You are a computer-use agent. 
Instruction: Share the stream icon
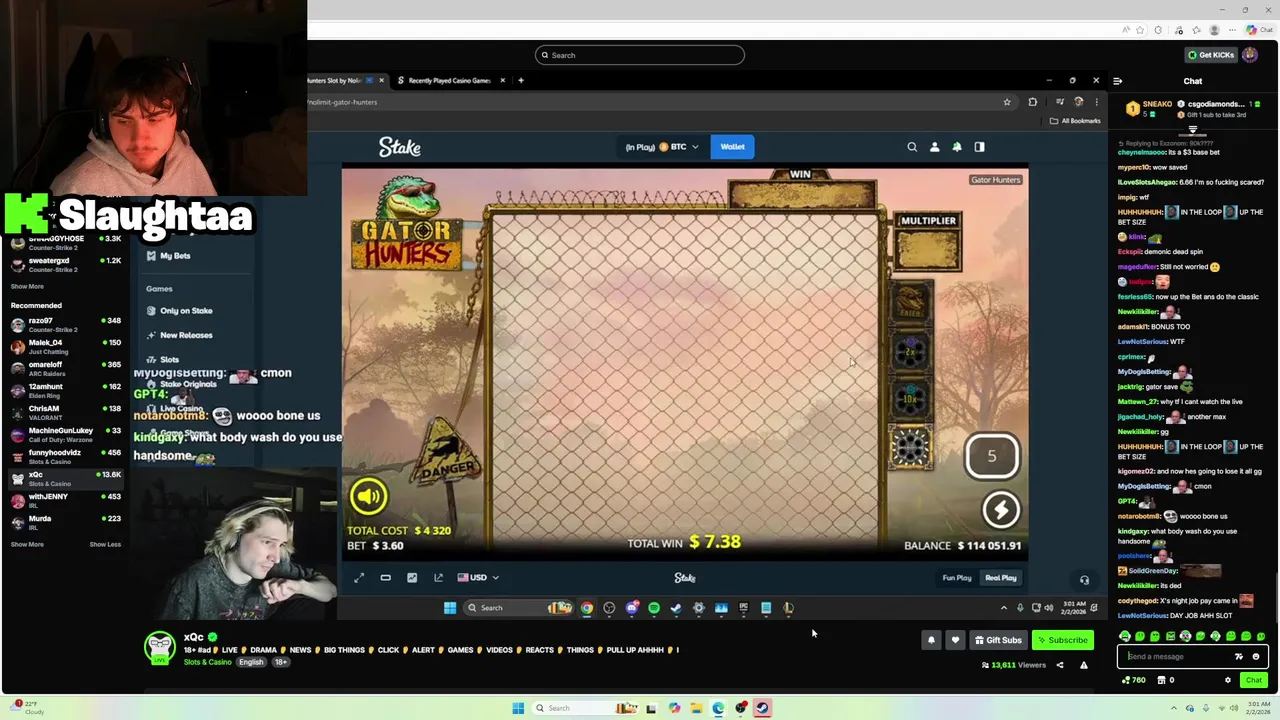(1060, 665)
